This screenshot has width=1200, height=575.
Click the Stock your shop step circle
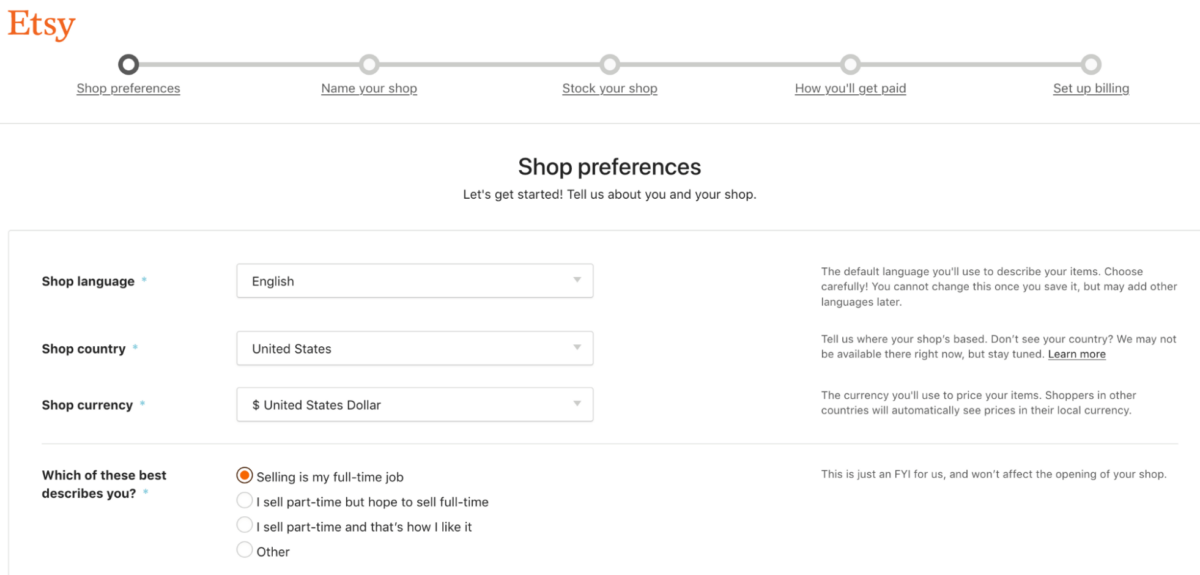pos(610,65)
